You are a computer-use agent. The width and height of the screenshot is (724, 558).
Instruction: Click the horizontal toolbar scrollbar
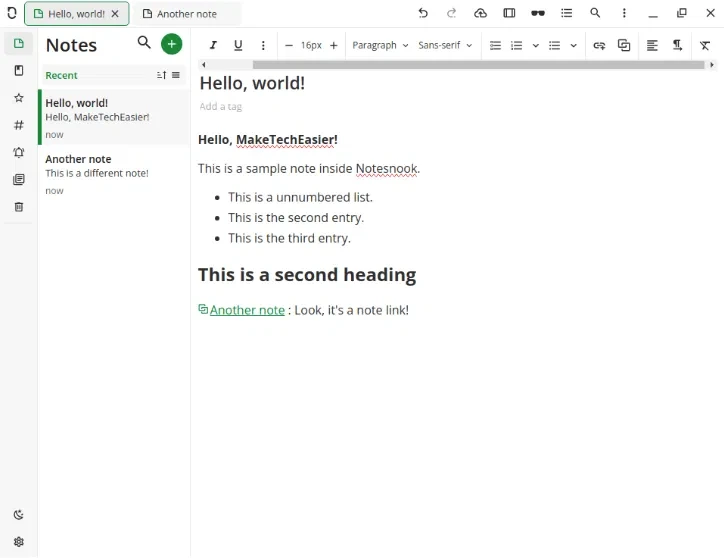coord(478,65)
